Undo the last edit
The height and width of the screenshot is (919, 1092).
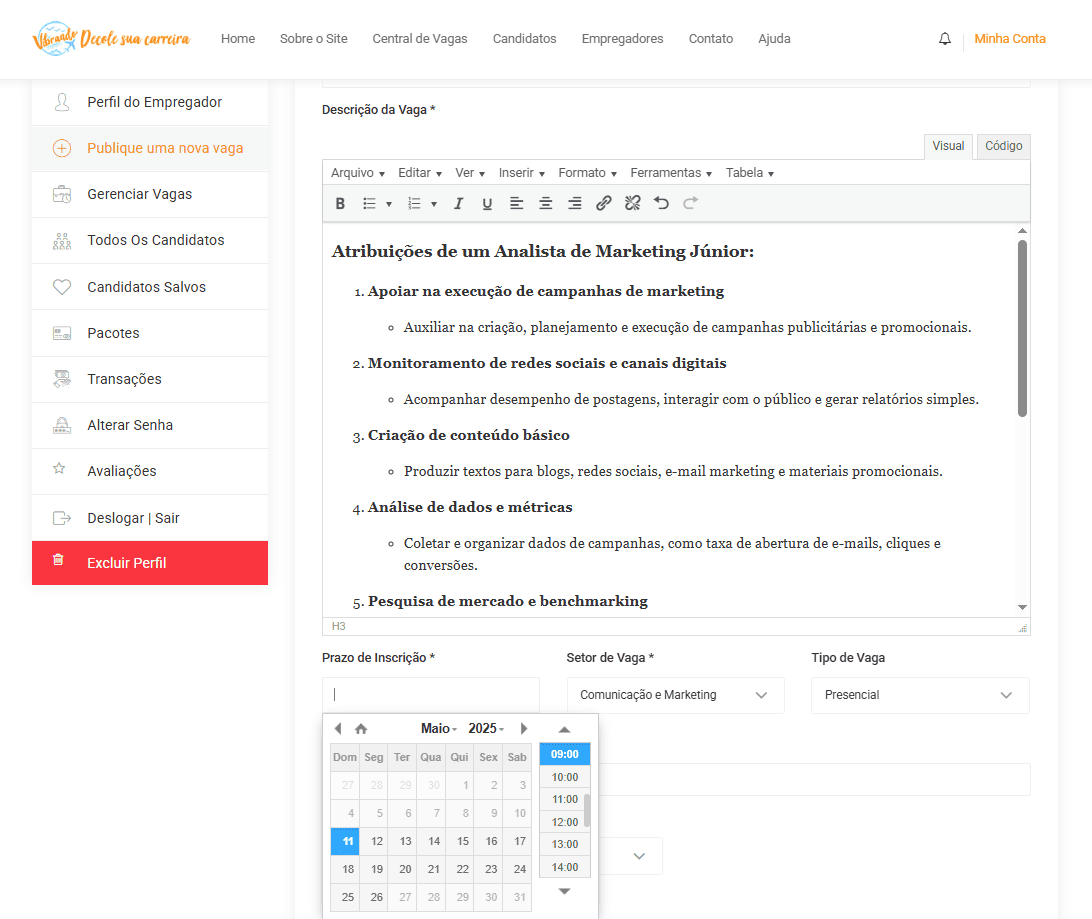(x=662, y=203)
